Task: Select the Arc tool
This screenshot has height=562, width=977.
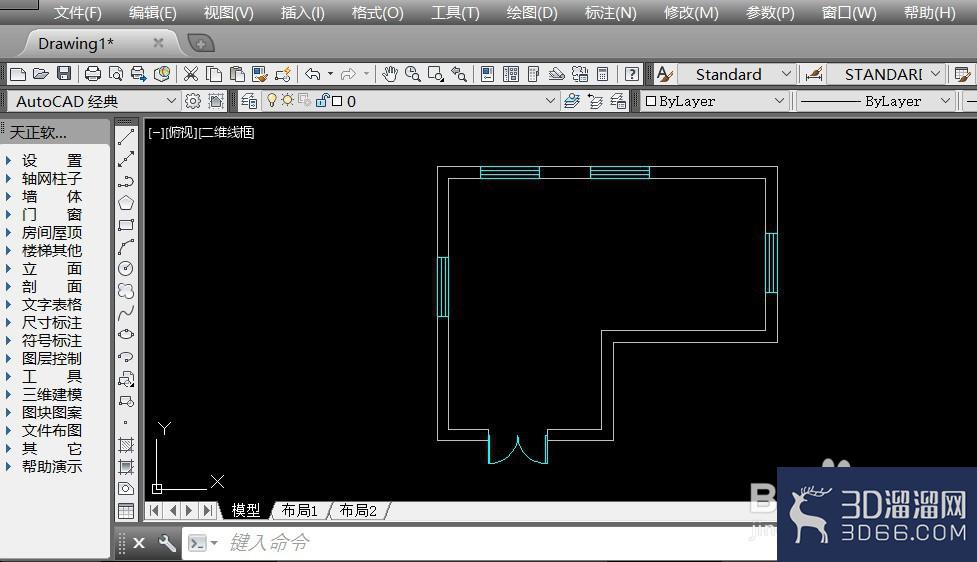Action: pos(126,247)
